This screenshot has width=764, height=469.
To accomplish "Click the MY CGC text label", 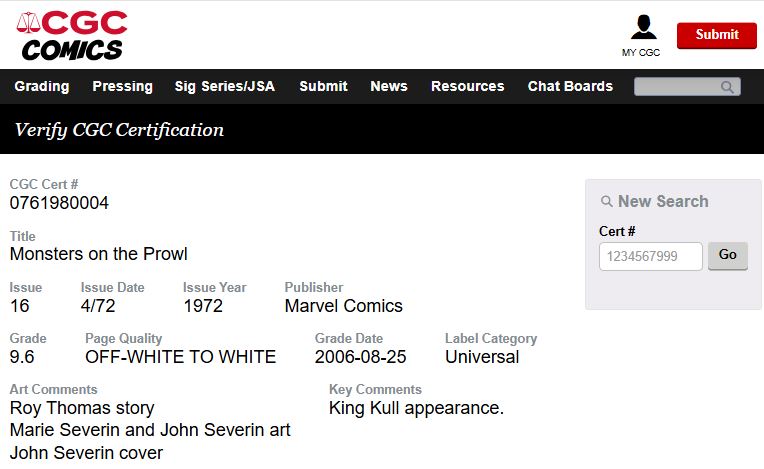I will pyautogui.click(x=641, y=53).
